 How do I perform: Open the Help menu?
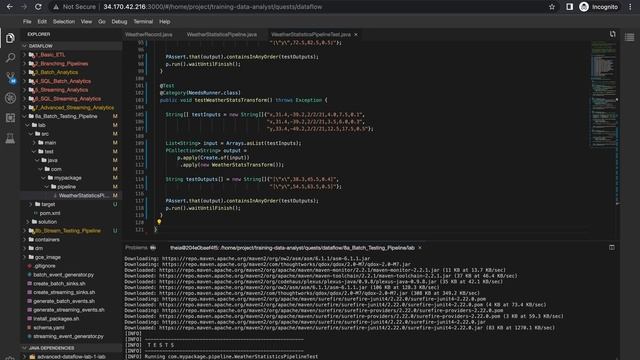coord(164,22)
